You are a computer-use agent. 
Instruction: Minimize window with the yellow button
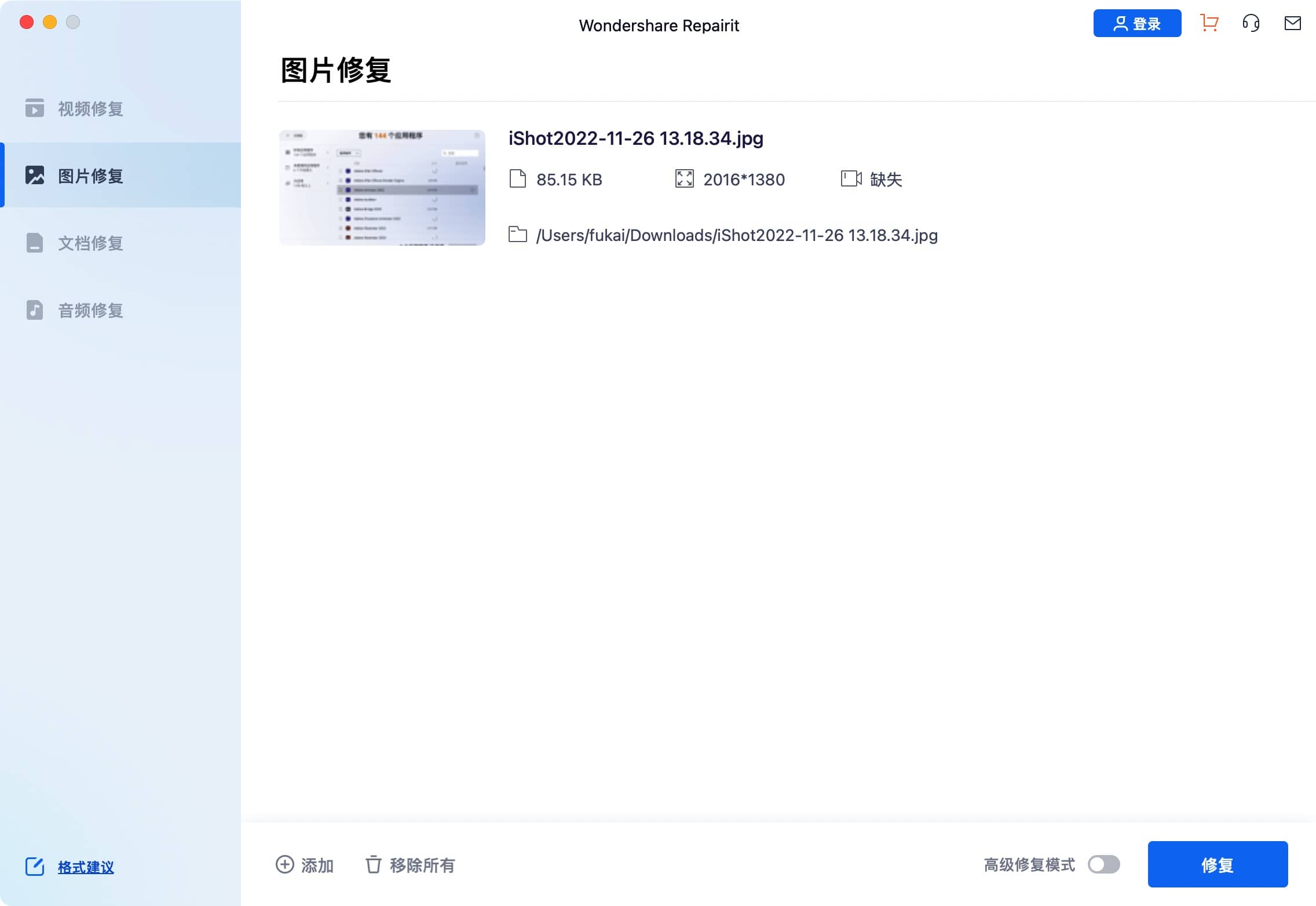click(x=50, y=22)
